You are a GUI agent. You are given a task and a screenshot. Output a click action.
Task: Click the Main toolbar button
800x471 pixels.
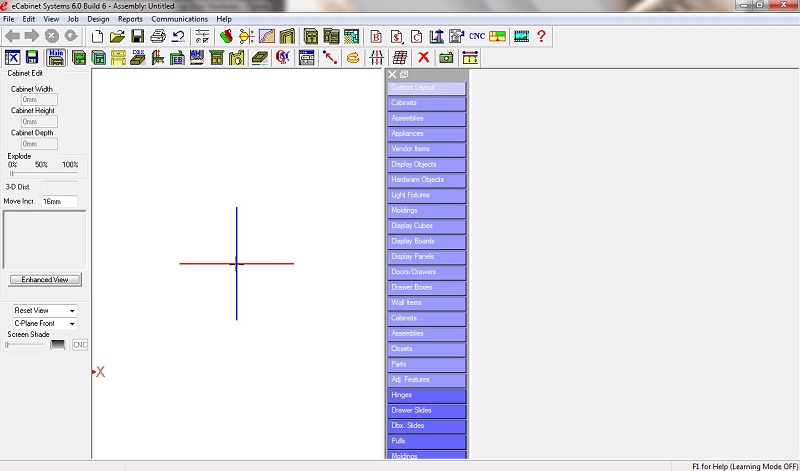tap(56, 57)
